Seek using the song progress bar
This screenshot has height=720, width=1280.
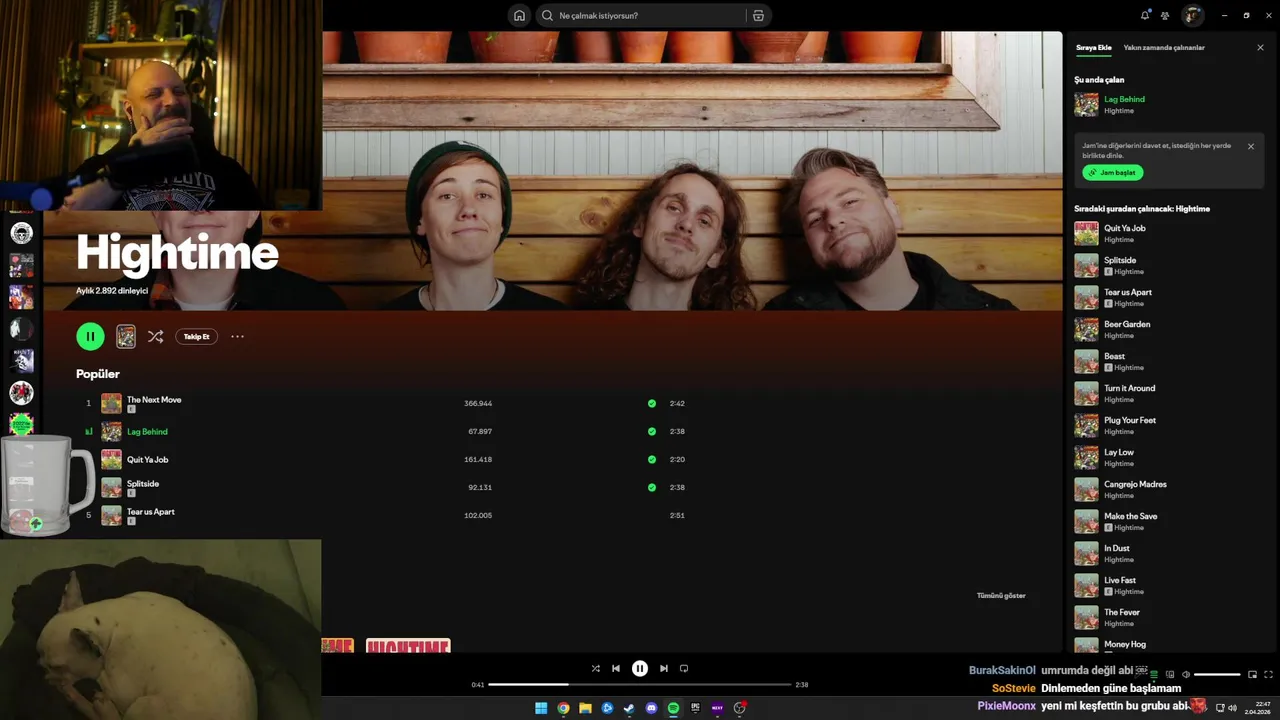pos(640,684)
